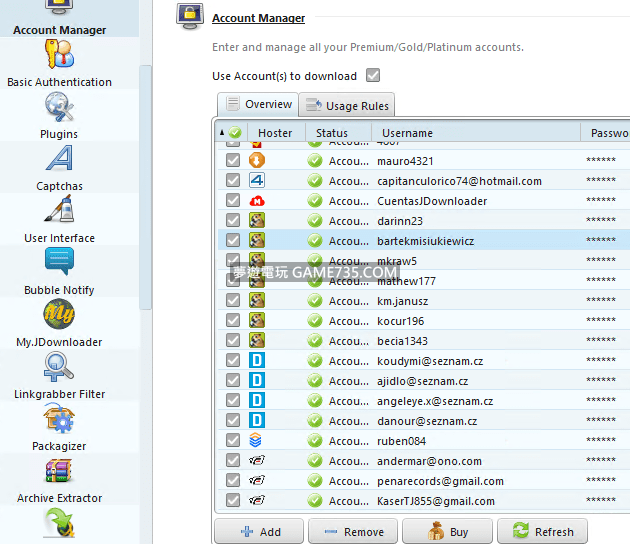630x544 pixels.
Task: Open the Plugins settings icon
Action: pyautogui.click(x=59, y=107)
